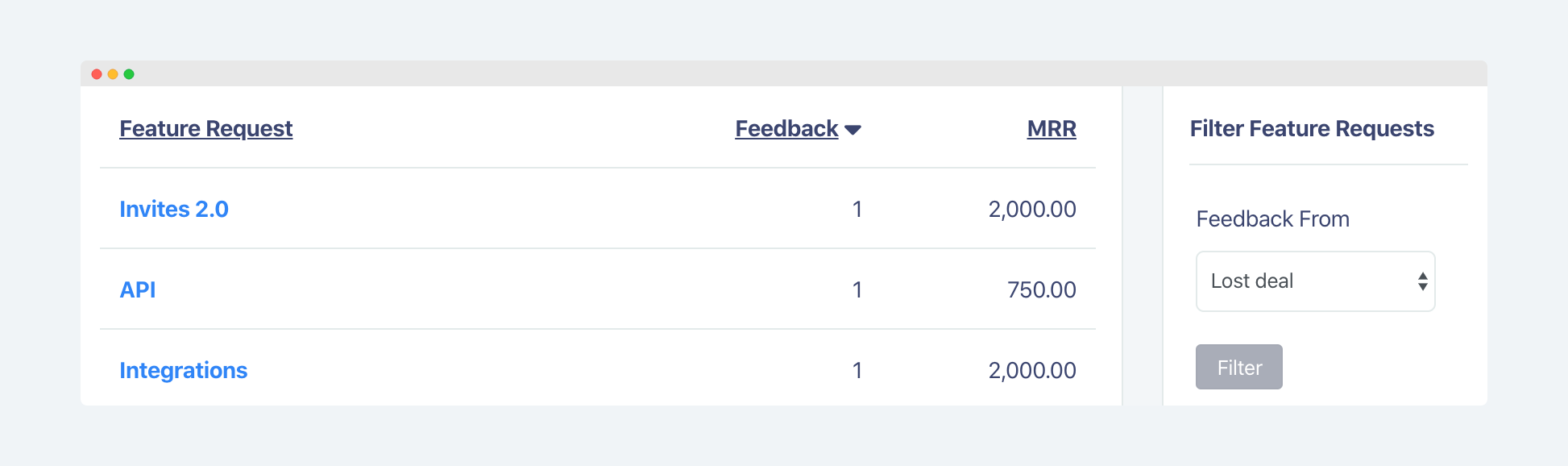
Task: Click the 2,000.00 MRR in Invites 2.0 row
Action: 1032,209
